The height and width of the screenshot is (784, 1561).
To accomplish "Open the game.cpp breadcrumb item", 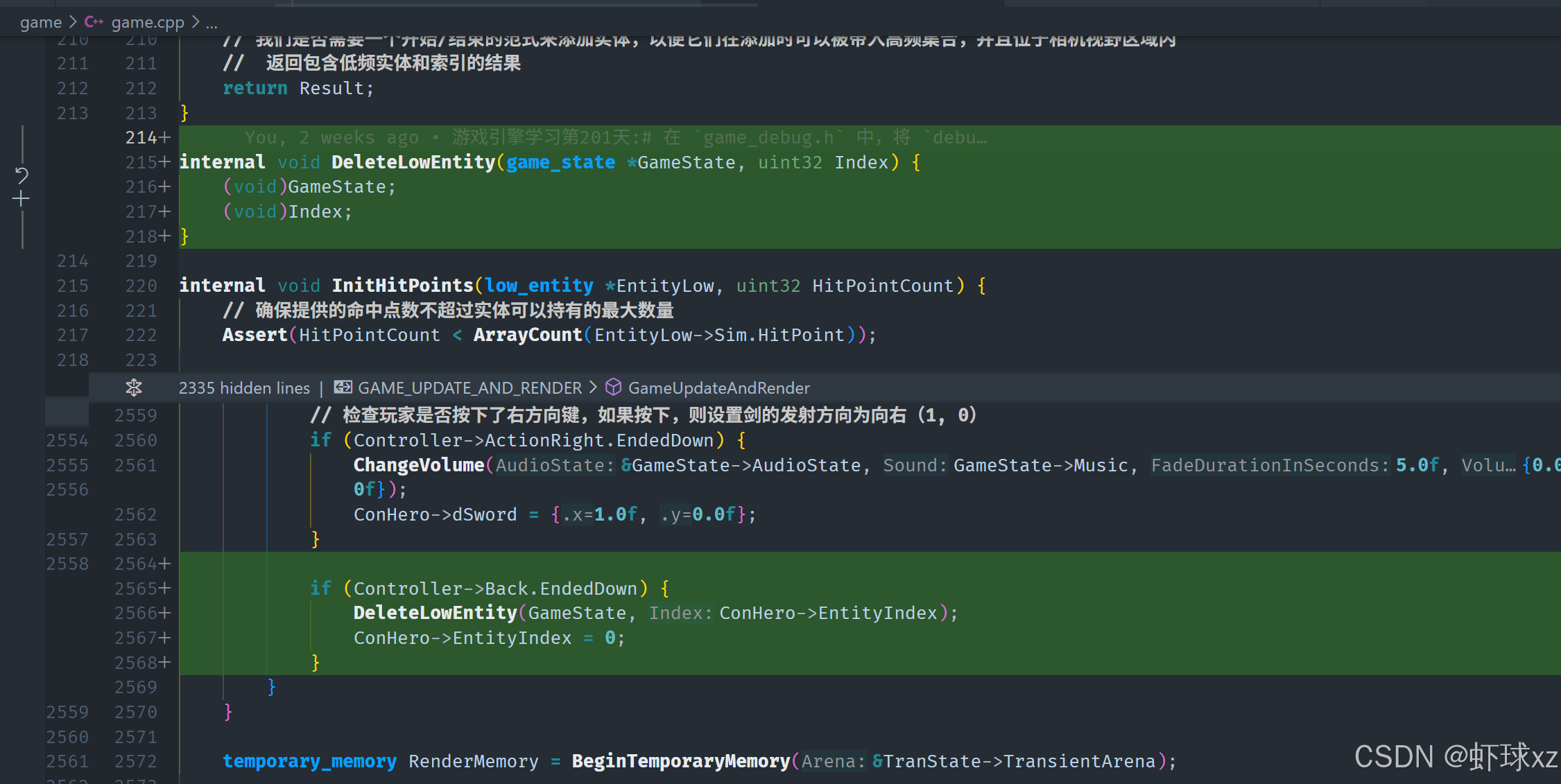I will click(148, 22).
